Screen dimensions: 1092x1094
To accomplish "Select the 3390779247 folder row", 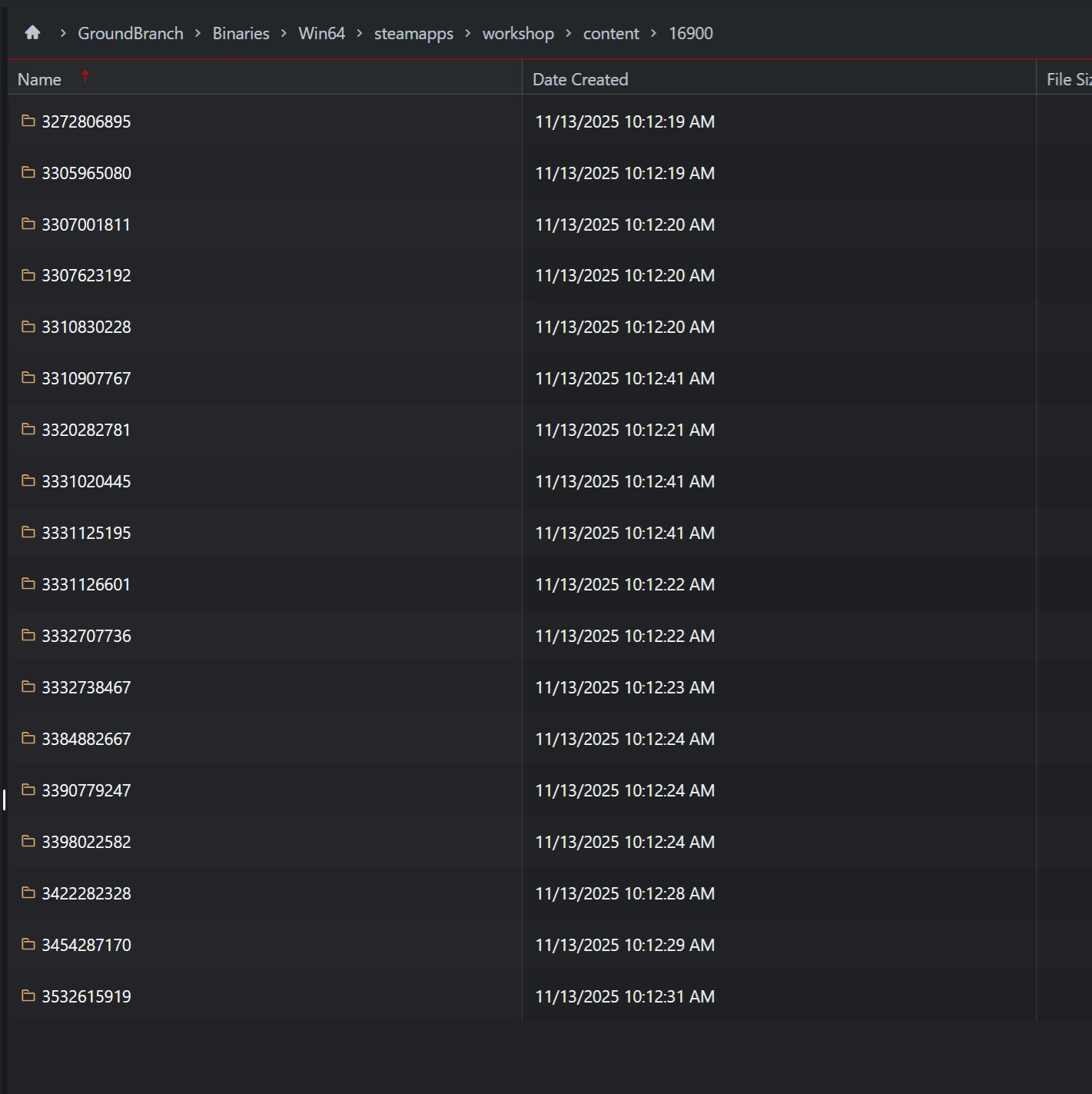I will (x=86, y=791).
